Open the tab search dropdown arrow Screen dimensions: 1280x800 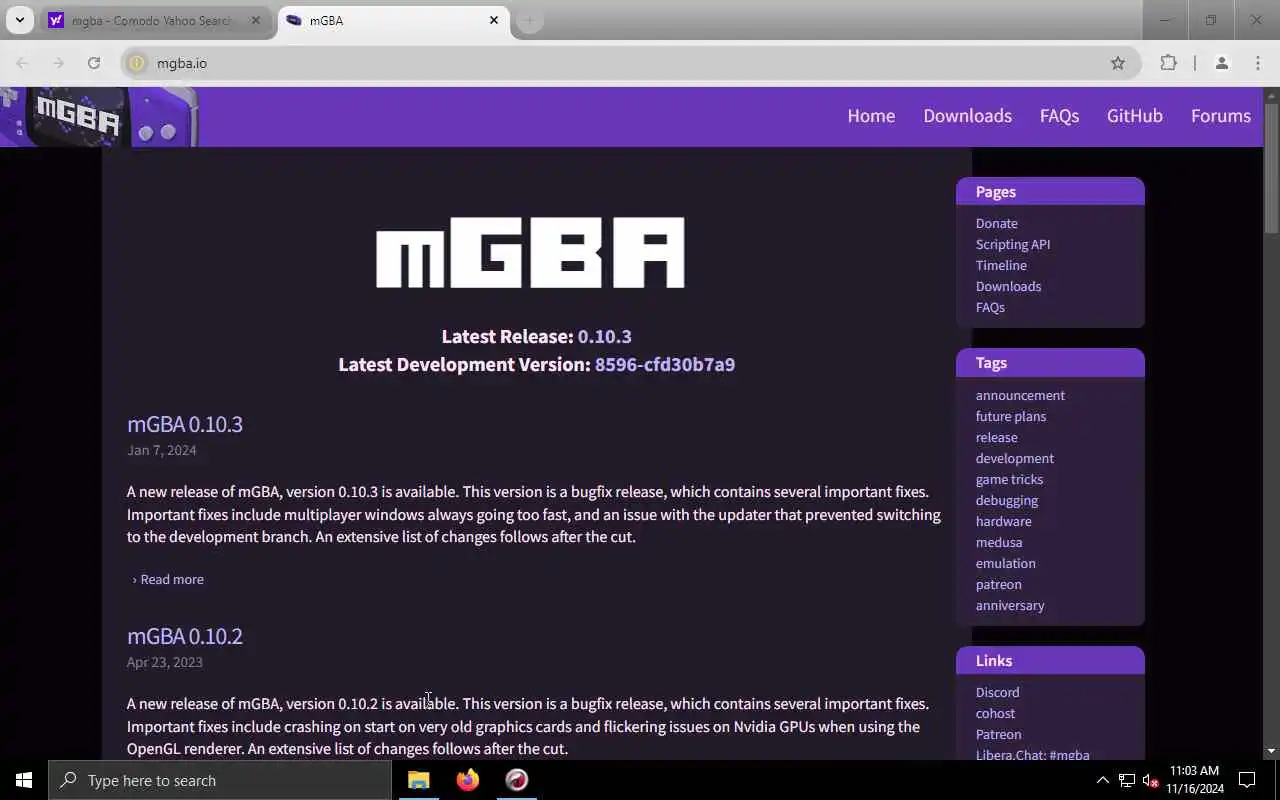click(x=19, y=20)
